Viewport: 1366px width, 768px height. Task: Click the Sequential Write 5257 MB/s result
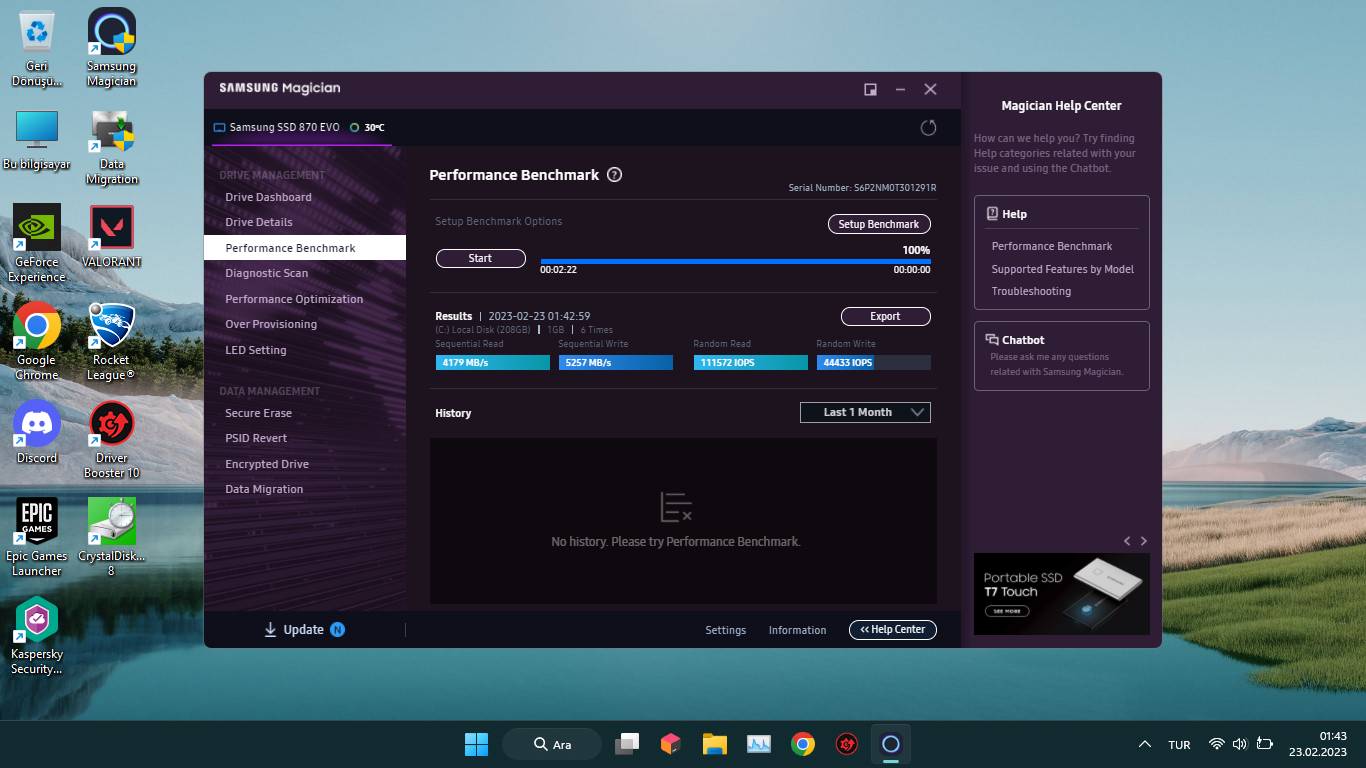pos(615,362)
